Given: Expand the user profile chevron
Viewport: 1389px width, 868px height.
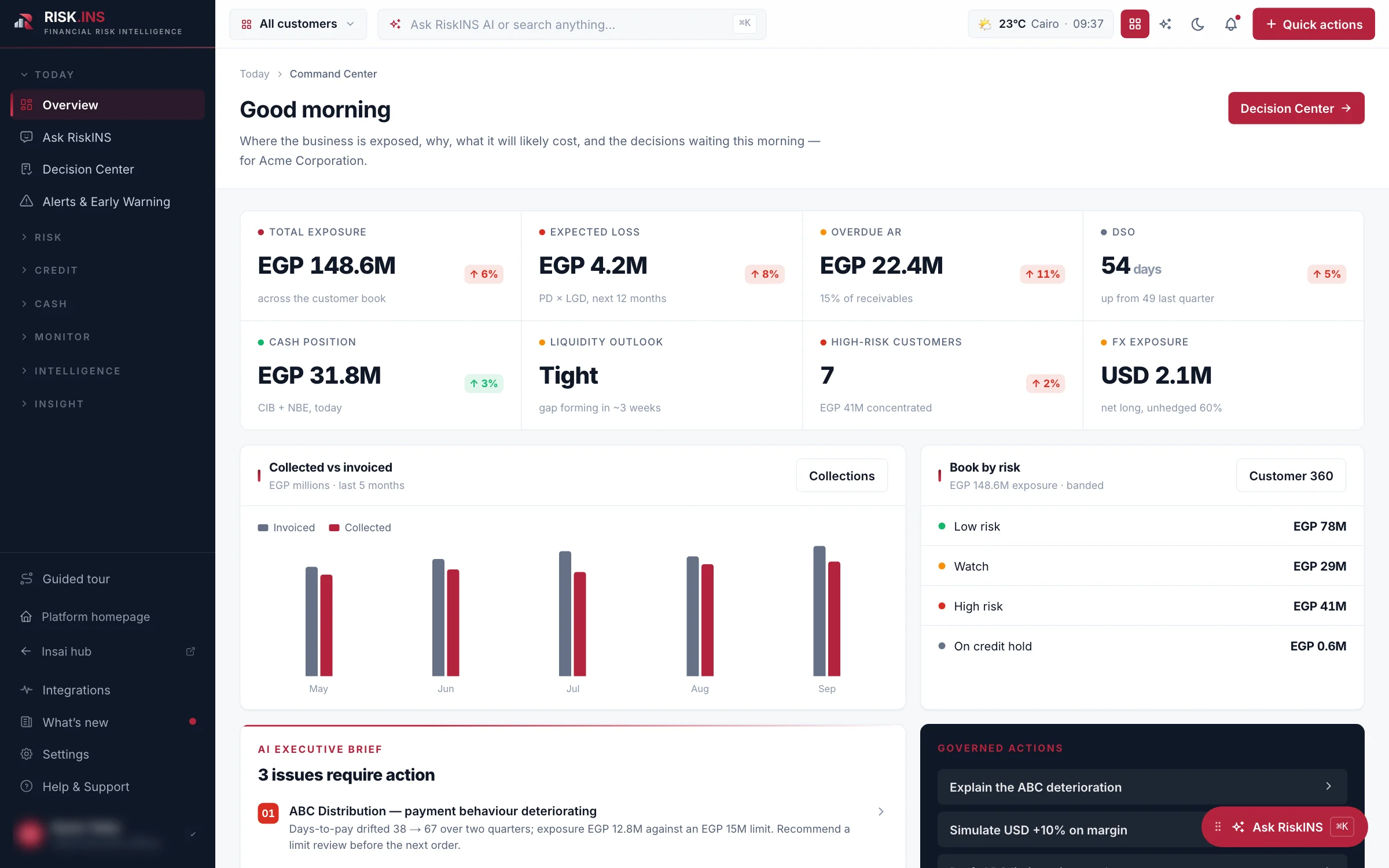Looking at the screenshot, I should 193,834.
